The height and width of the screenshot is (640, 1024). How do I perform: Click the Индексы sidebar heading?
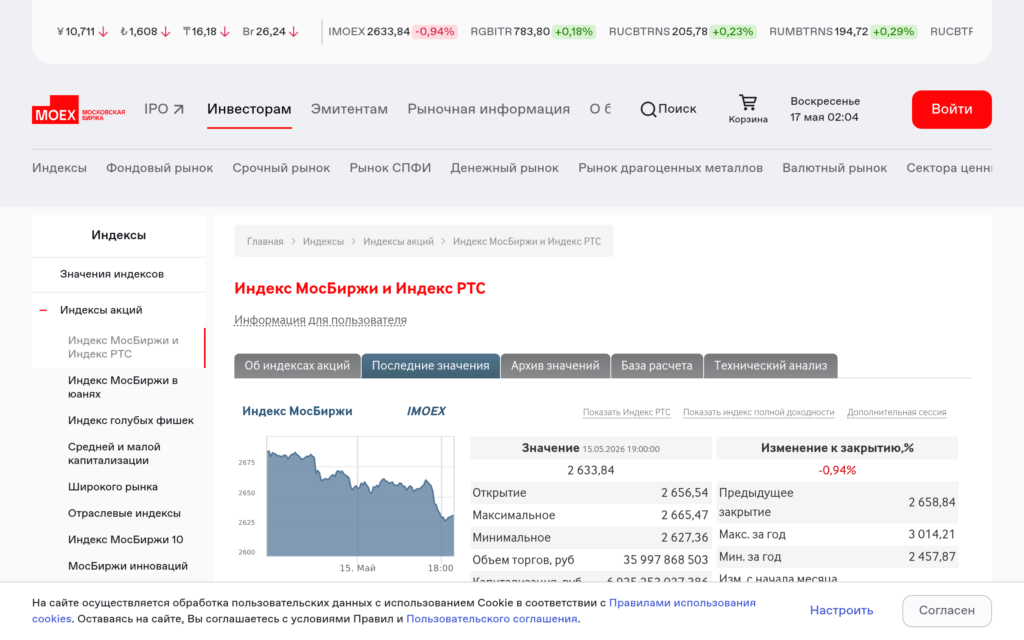click(x=119, y=235)
